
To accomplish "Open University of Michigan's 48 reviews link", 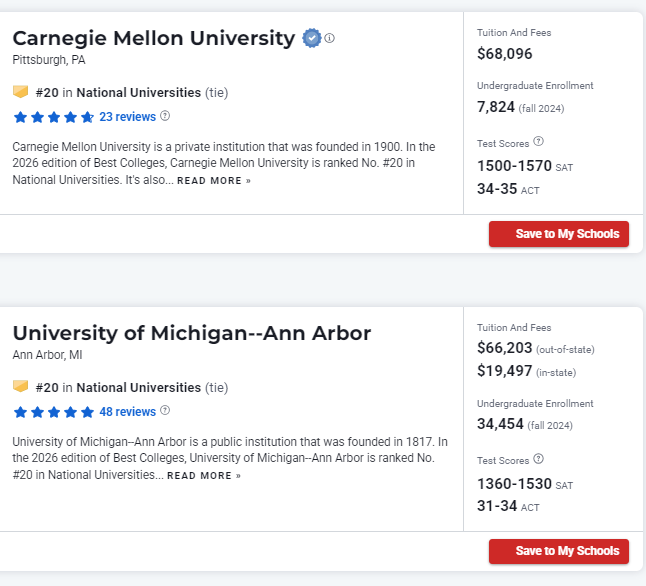I will pyautogui.click(x=128, y=412).
